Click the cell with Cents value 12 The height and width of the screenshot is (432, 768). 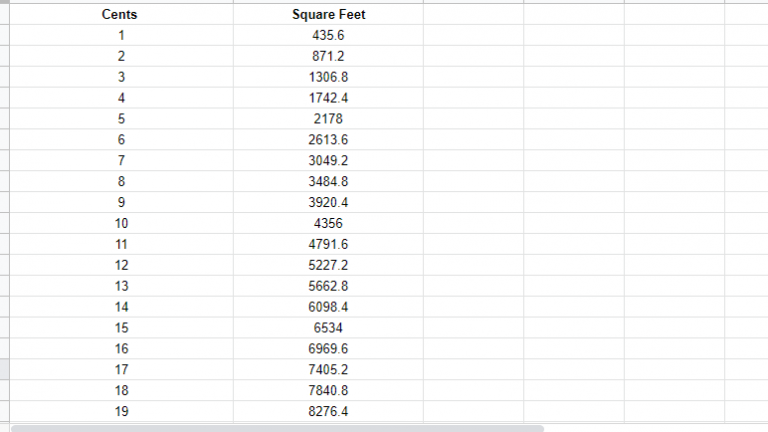click(121, 265)
